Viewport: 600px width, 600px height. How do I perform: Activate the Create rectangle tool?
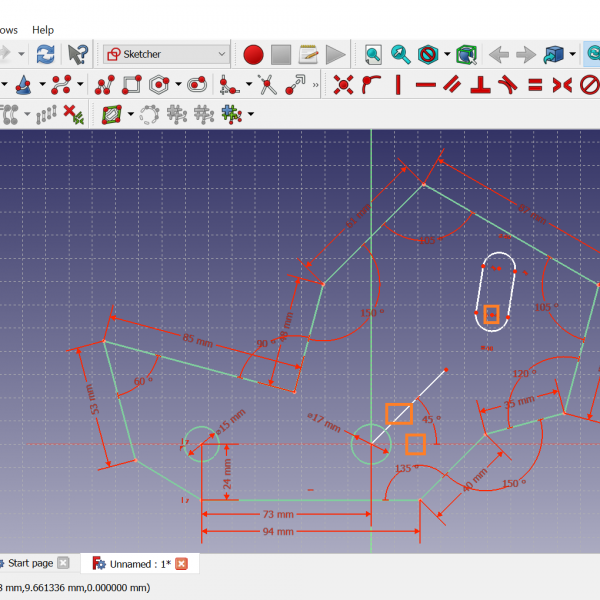pyautogui.click(x=131, y=85)
